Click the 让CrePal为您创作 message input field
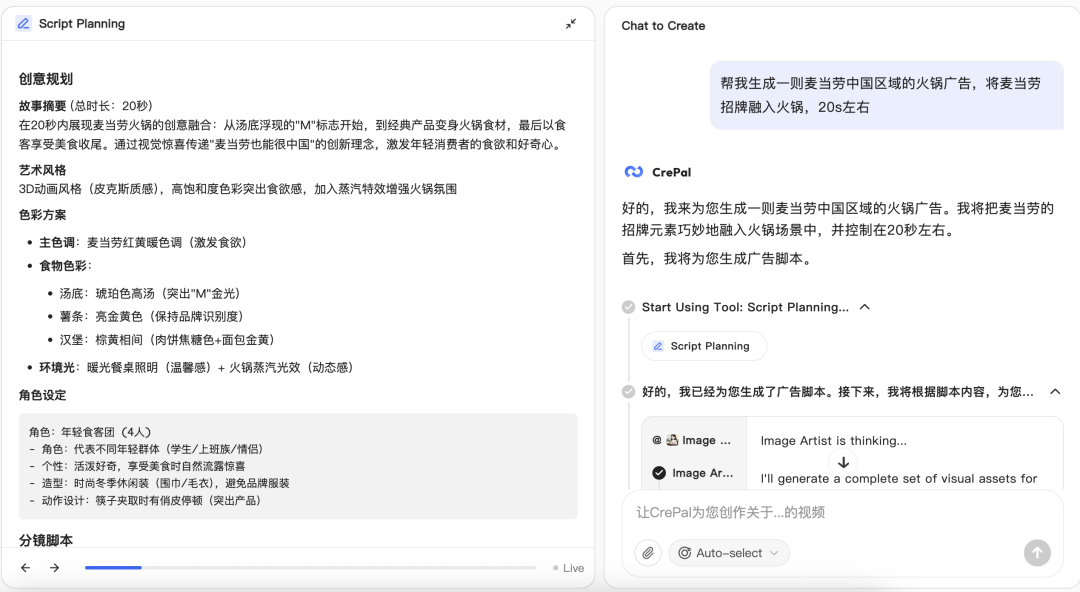Image resolution: width=1080 pixels, height=592 pixels. pyautogui.click(x=842, y=512)
